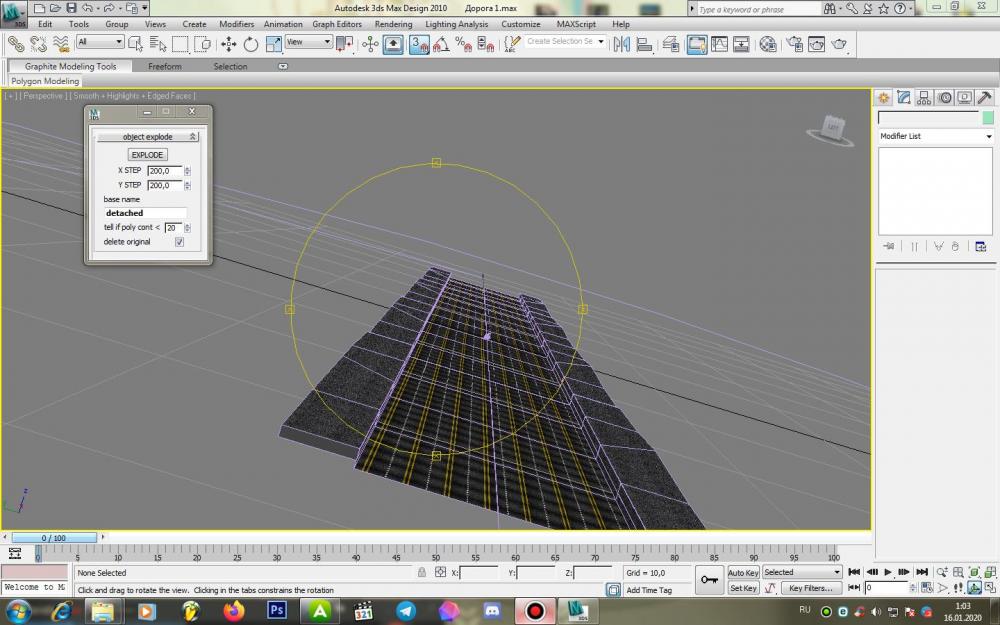Click Add Time Tag
Screen dimensions: 1000x625
(x=649, y=590)
